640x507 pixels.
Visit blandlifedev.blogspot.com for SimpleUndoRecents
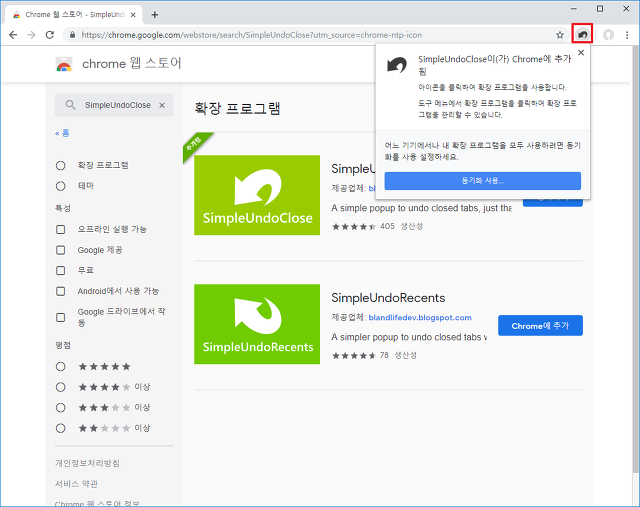click(x=420, y=318)
